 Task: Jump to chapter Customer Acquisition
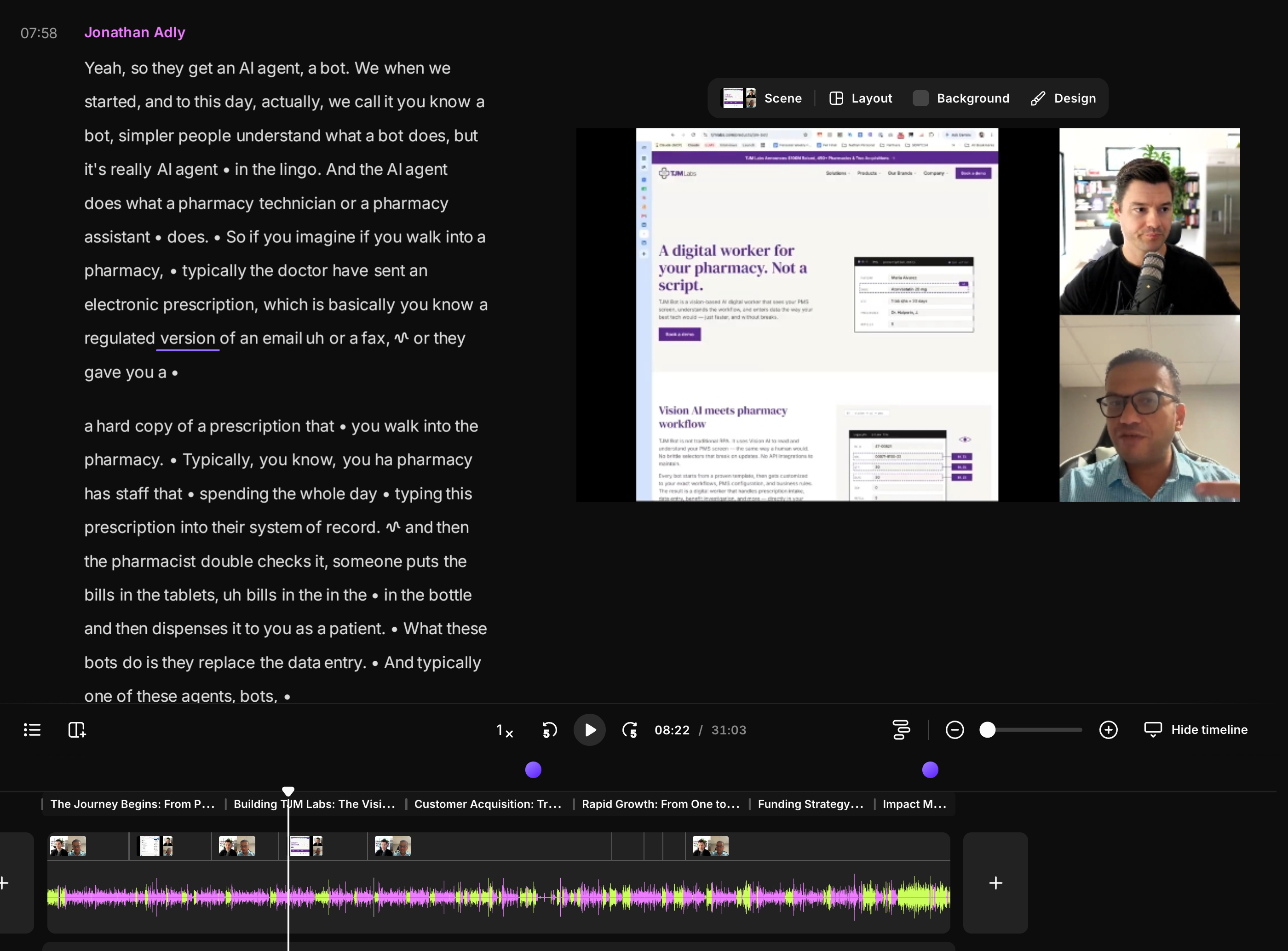point(487,804)
